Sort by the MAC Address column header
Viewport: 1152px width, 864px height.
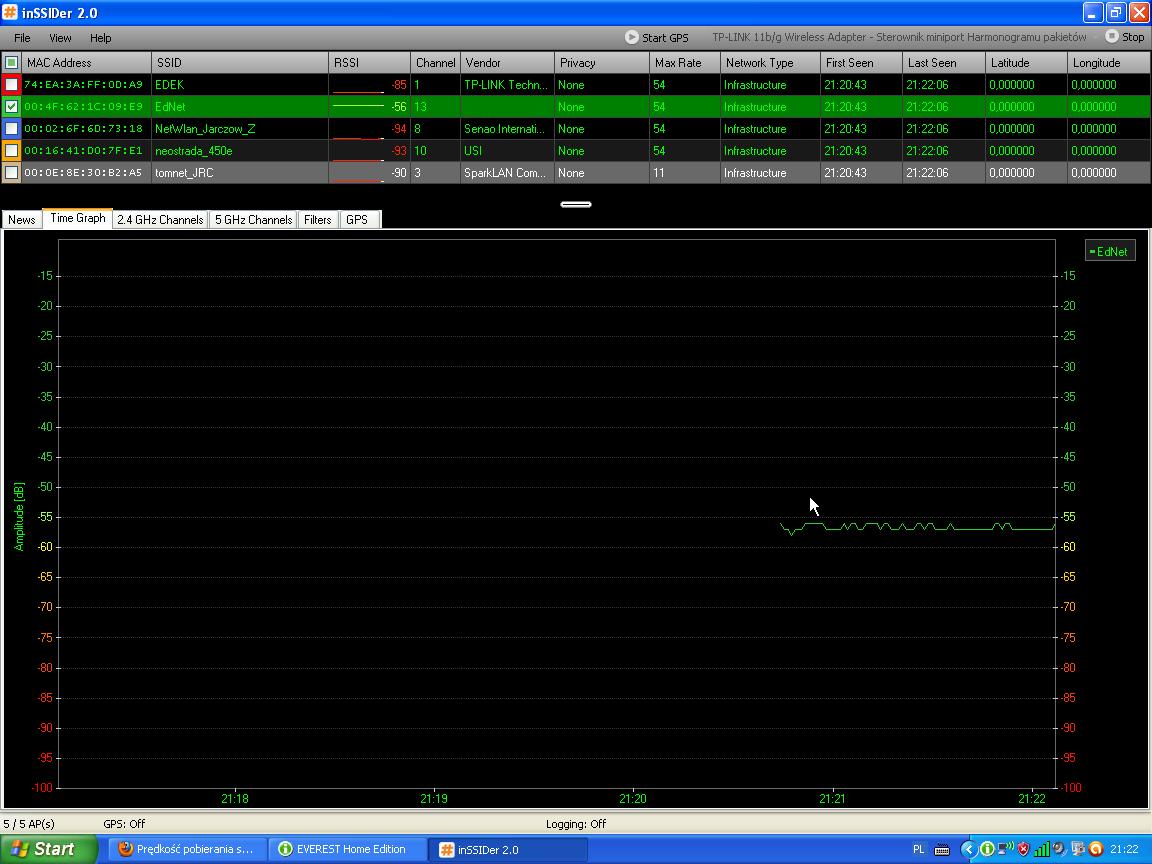[x=86, y=62]
